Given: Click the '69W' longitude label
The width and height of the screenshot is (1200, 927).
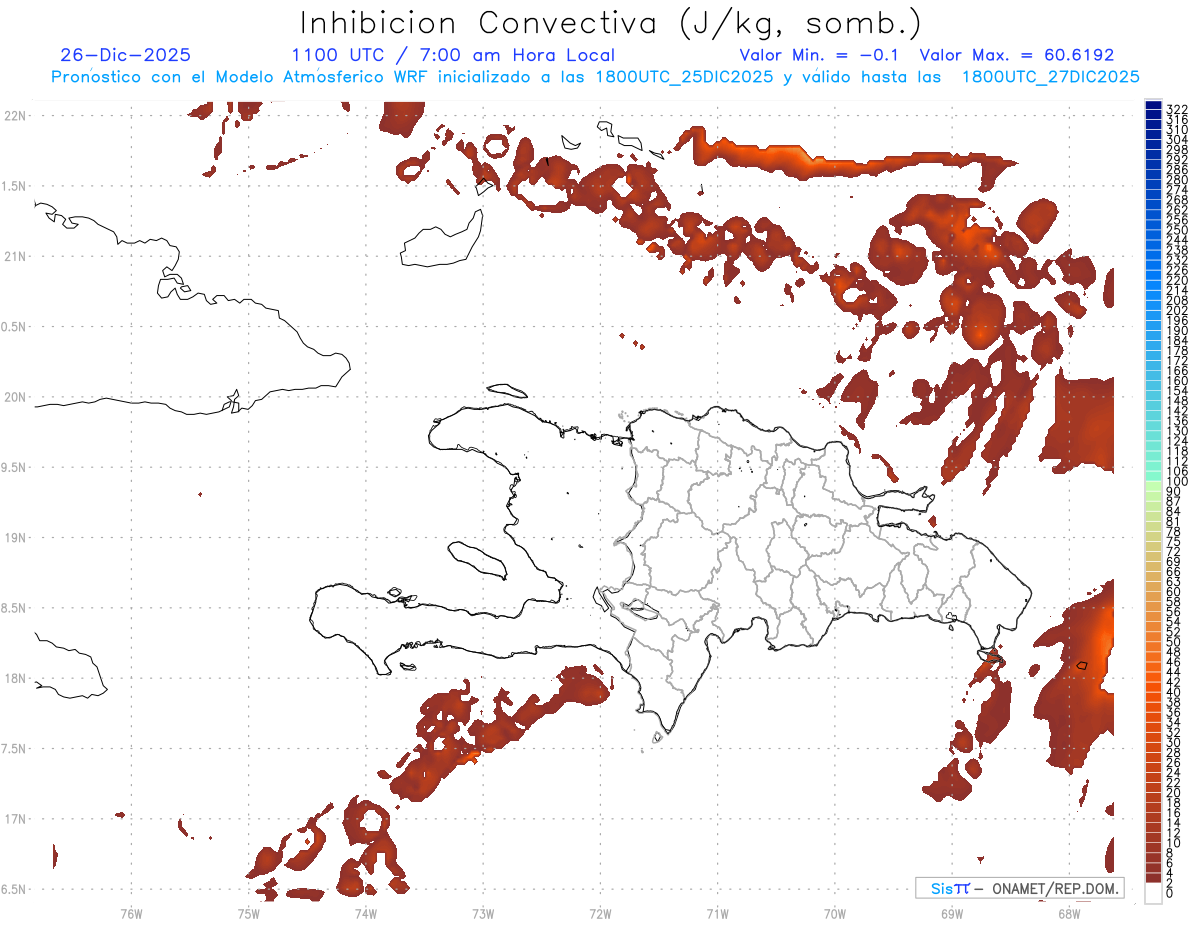Looking at the screenshot, I should pyautogui.click(x=952, y=914).
